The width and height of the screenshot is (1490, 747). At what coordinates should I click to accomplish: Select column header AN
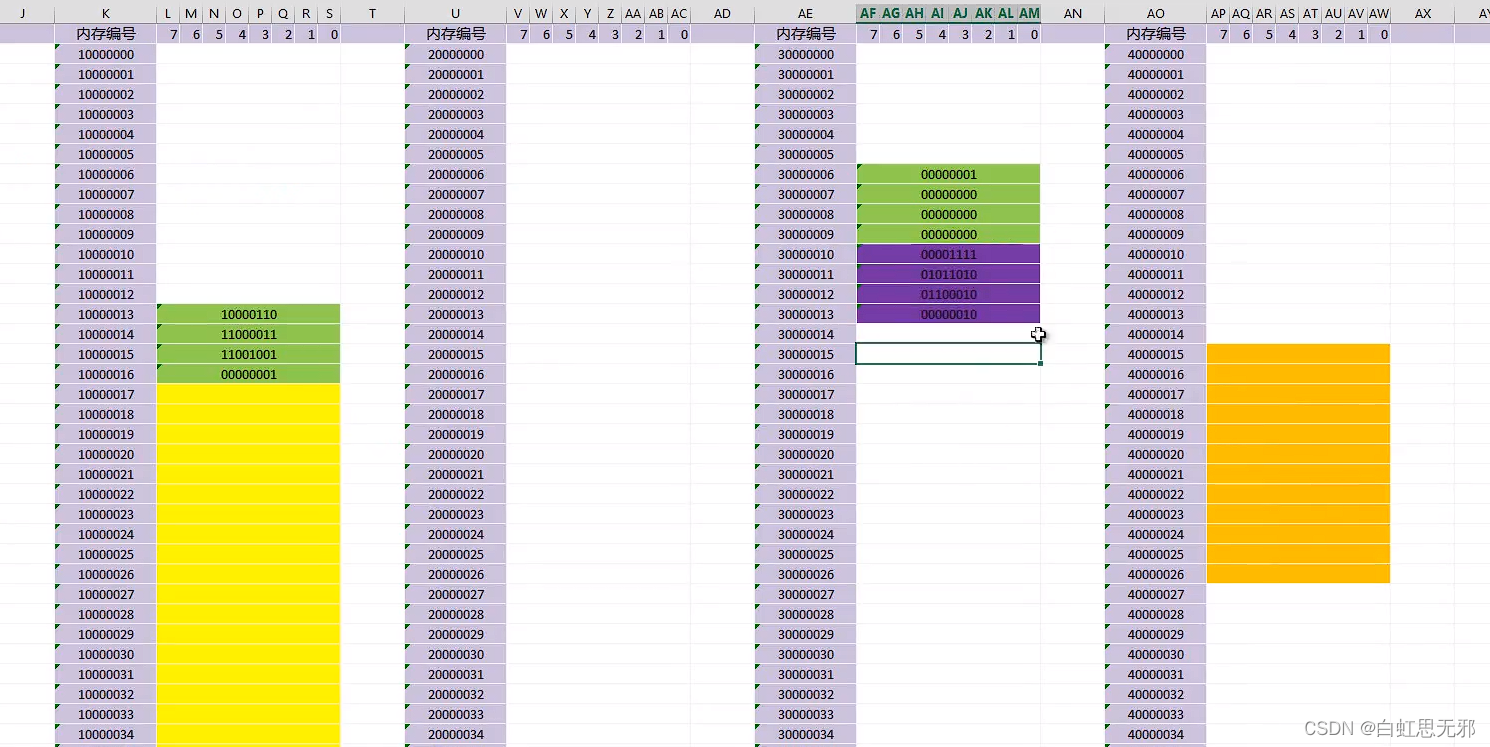click(x=1073, y=13)
